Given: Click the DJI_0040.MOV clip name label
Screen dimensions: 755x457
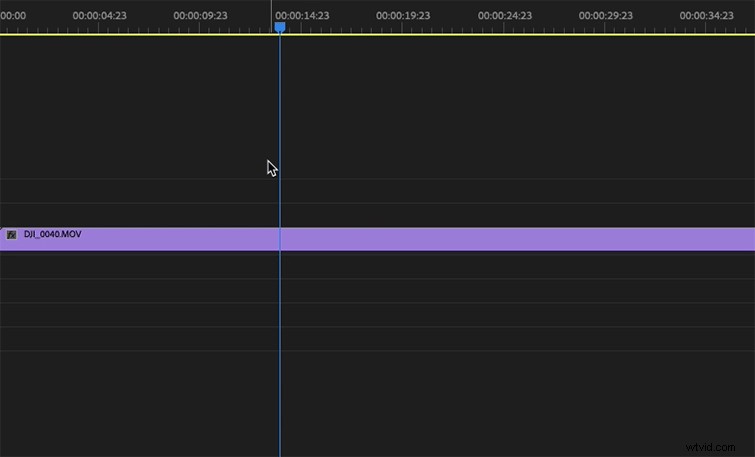Looking at the screenshot, I should tap(52, 234).
